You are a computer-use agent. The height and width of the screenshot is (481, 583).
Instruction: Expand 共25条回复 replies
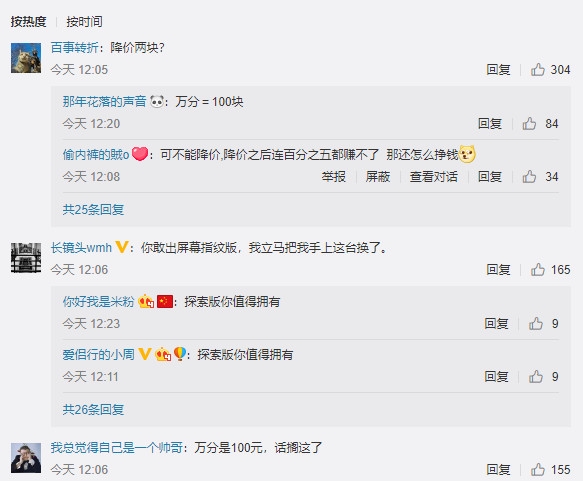click(93, 210)
